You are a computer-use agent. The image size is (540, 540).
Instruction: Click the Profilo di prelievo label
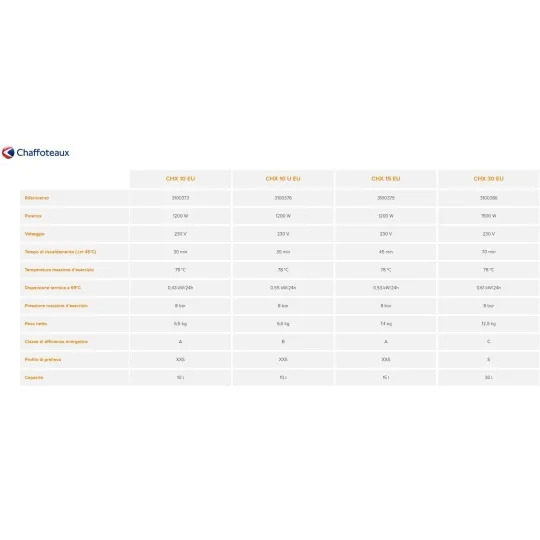pos(43,360)
